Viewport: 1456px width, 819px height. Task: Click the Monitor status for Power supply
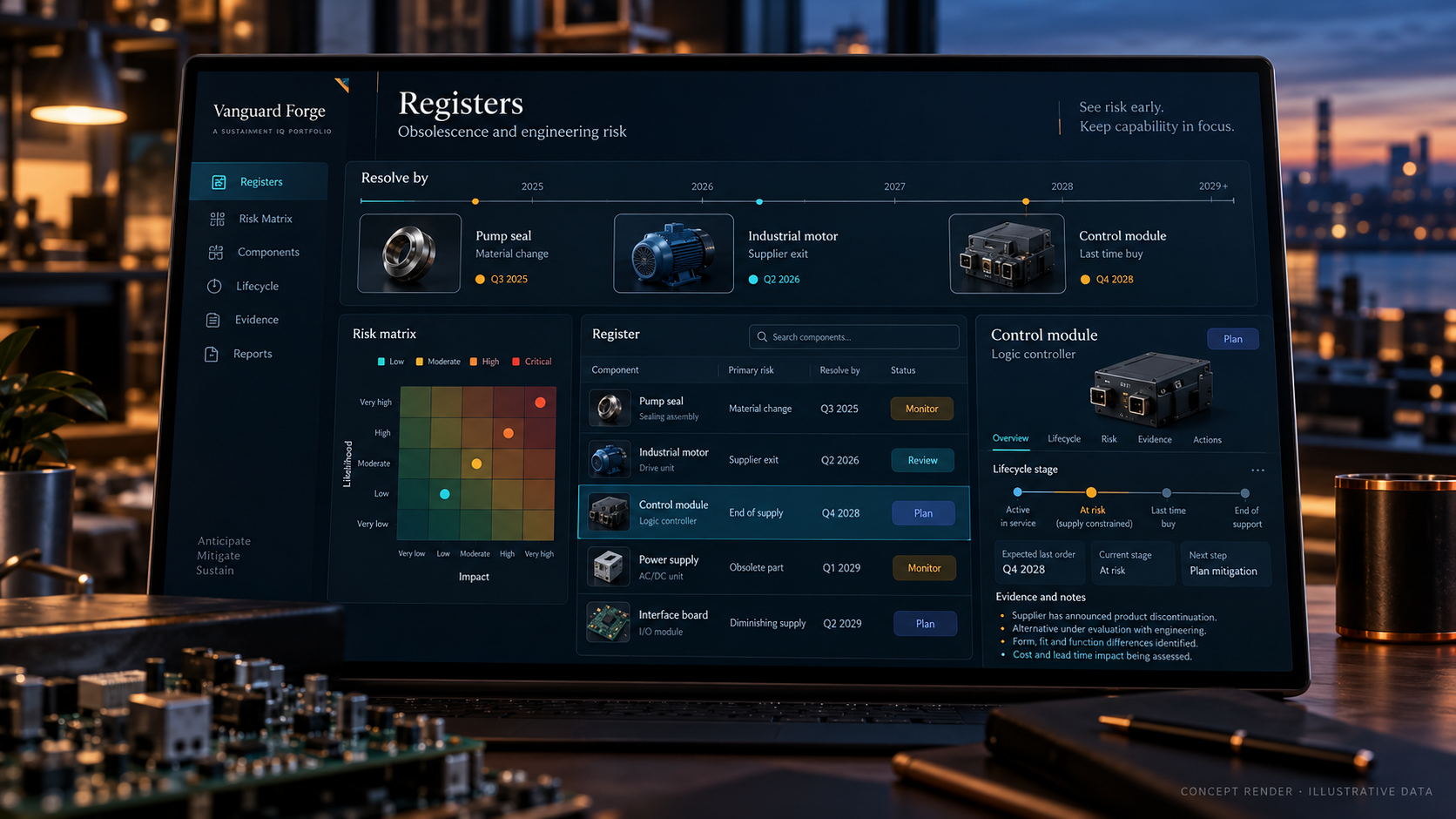pos(924,568)
